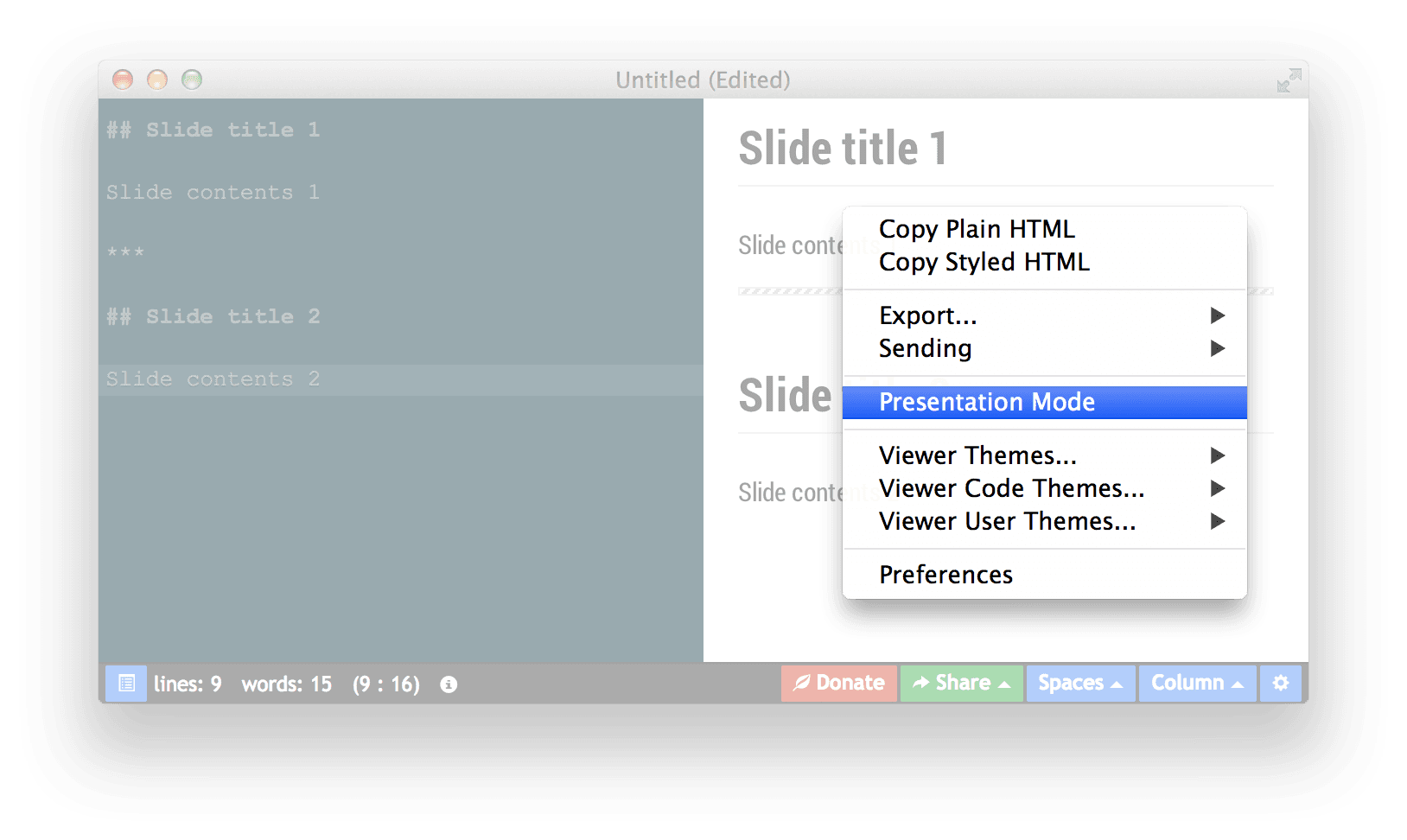Open the Share dropdown menu
Image resolution: width=1407 pixels, height=840 pixels.
[x=961, y=684]
